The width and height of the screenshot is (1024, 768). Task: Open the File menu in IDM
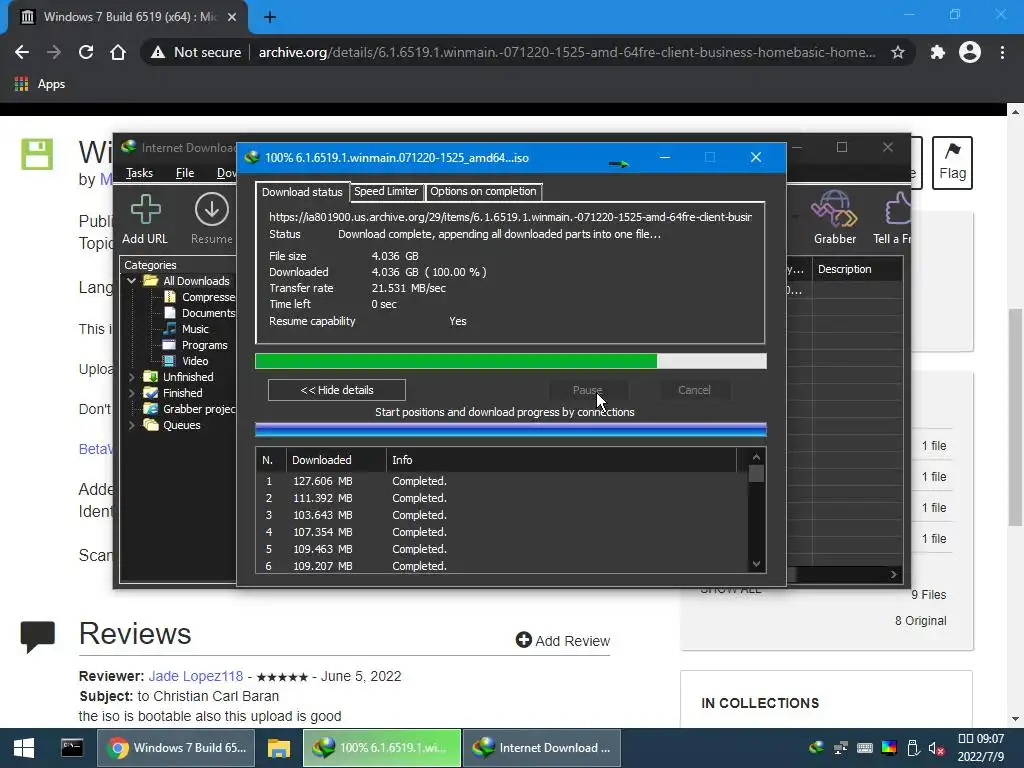pyautogui.click(x=185, y=172)
